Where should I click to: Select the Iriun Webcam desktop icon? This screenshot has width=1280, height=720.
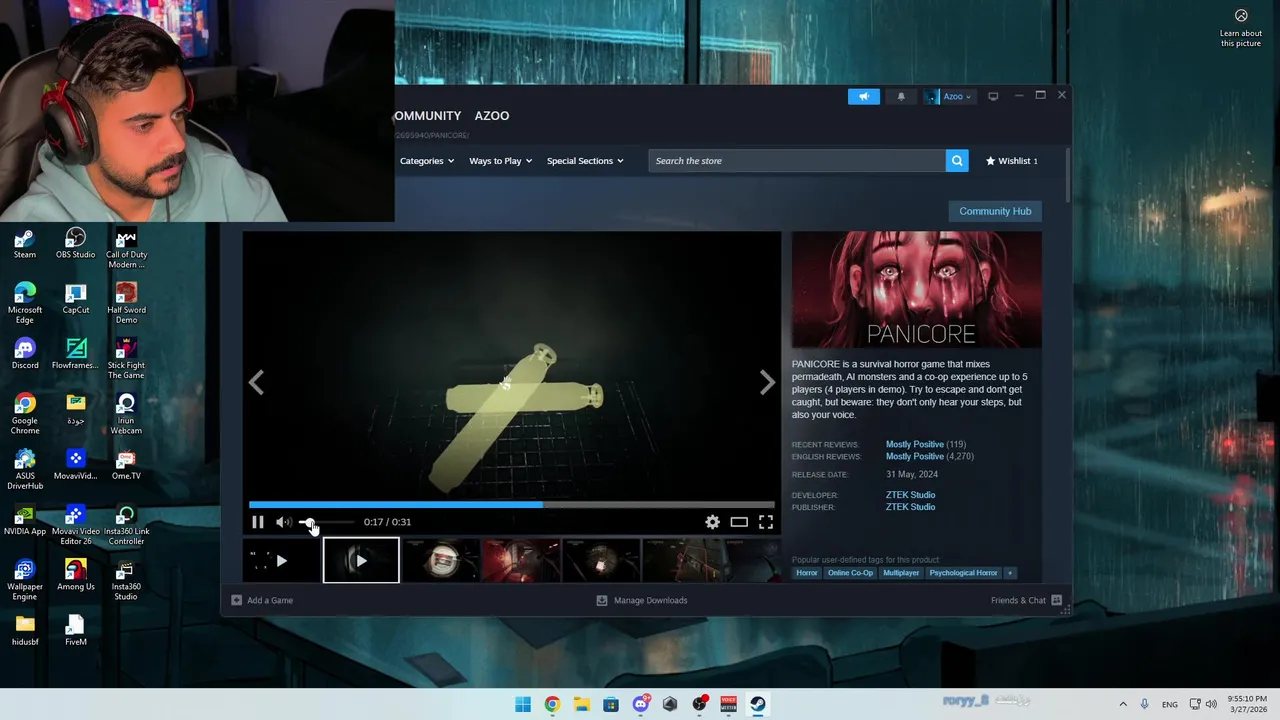(126, 415)
